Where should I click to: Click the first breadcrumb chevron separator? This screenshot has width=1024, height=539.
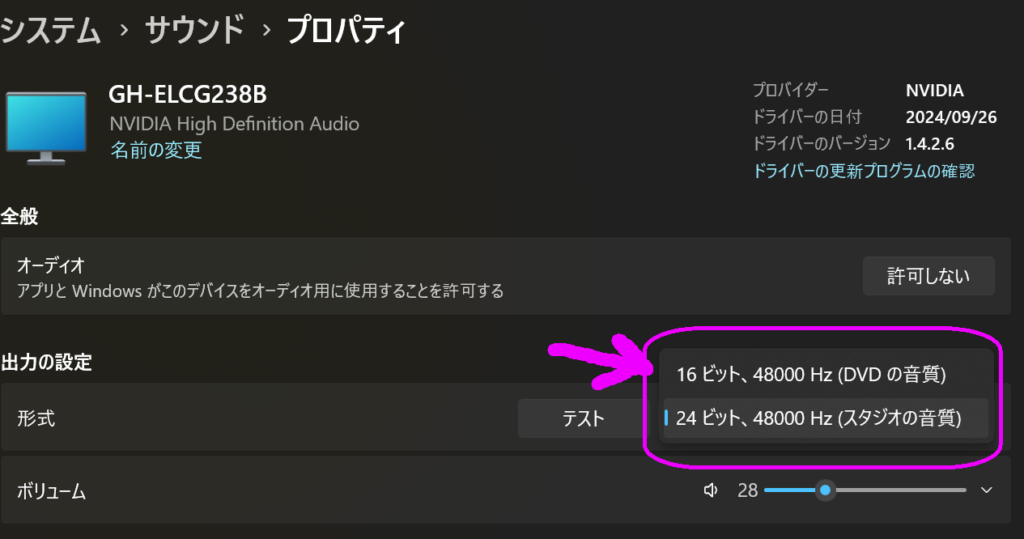[124, 30]
